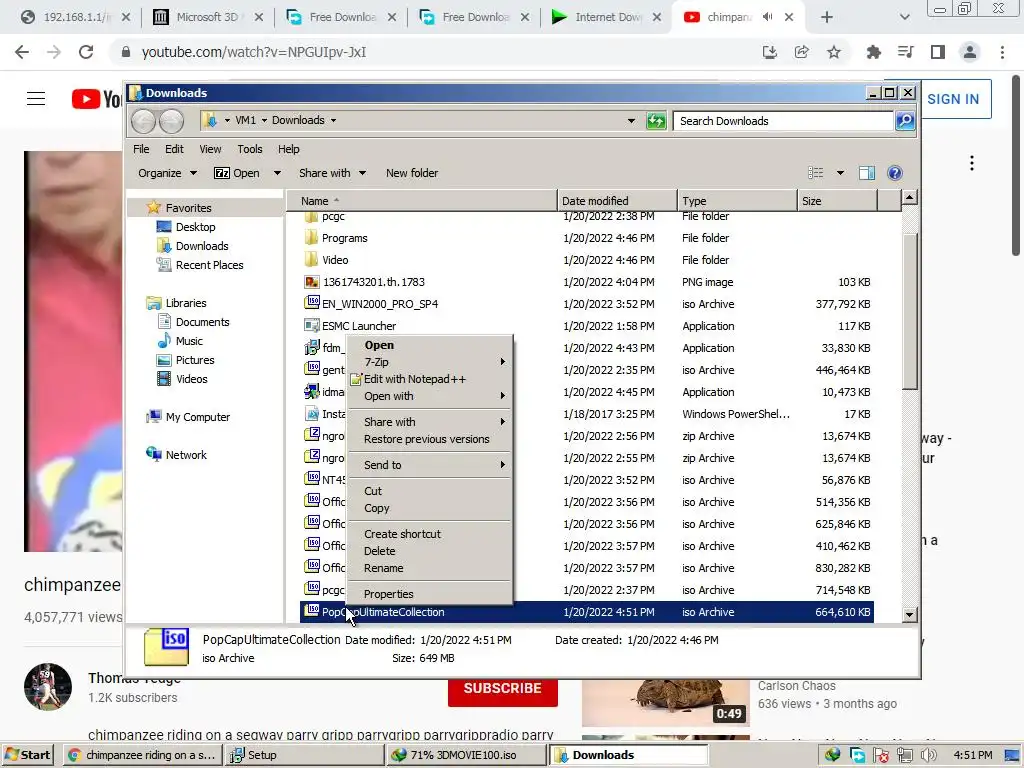
Task: Expand Open button dropdown arrow
Action: pos(277,173)
